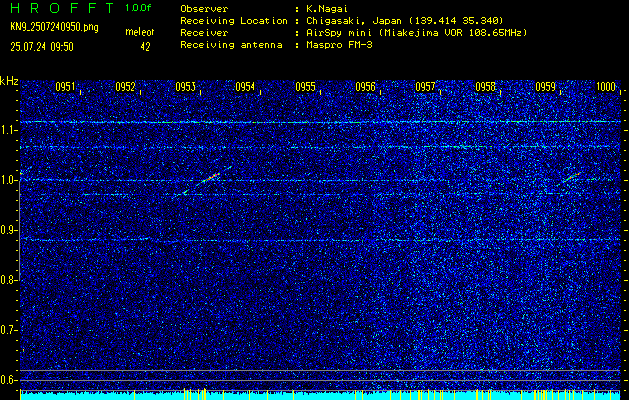The image size is (629, 400).
Task: Click the Chigasaki, Japan location value
Action: pyautogui.click(x=405, y=21)
